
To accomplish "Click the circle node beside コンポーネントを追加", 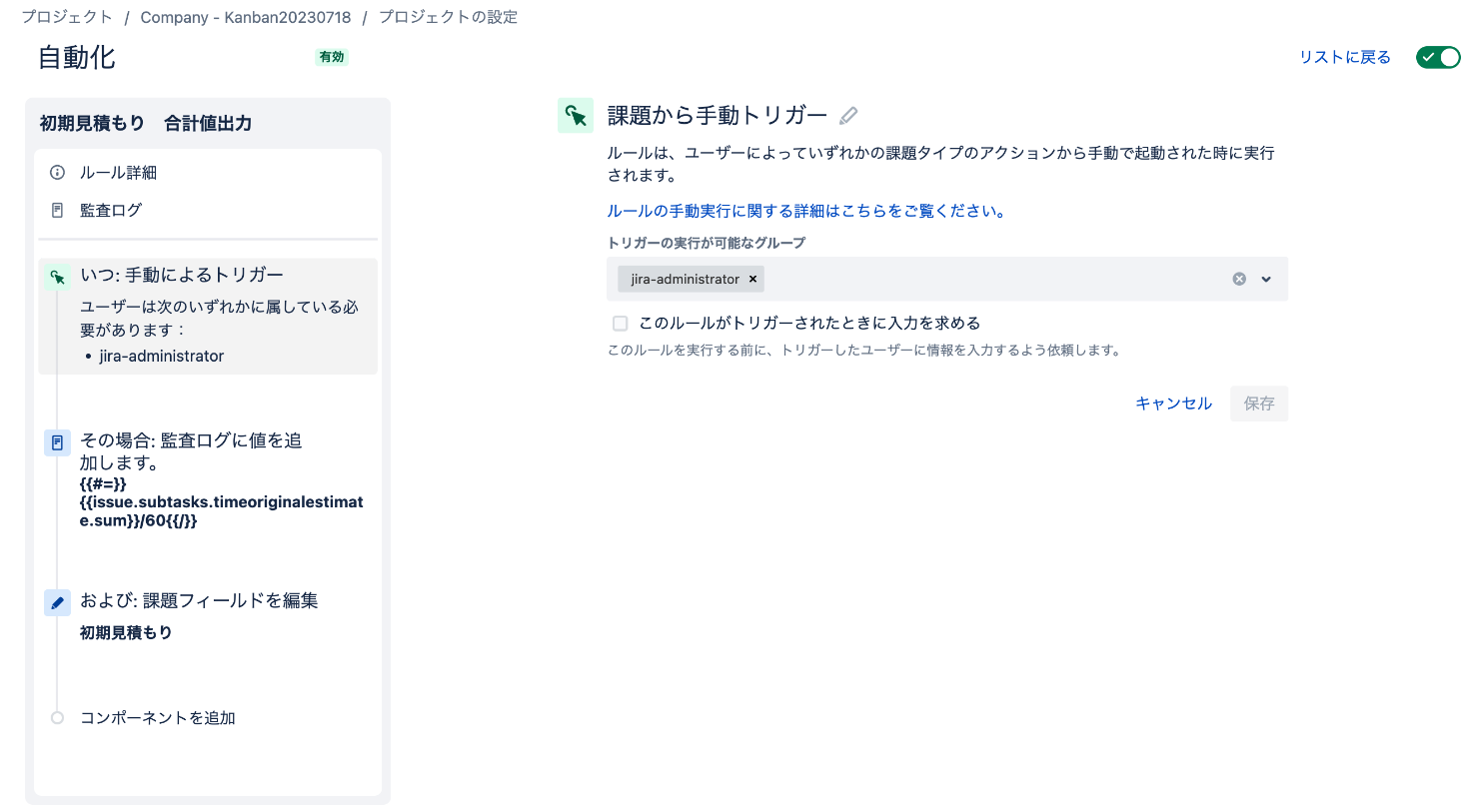I will point(57,718).
